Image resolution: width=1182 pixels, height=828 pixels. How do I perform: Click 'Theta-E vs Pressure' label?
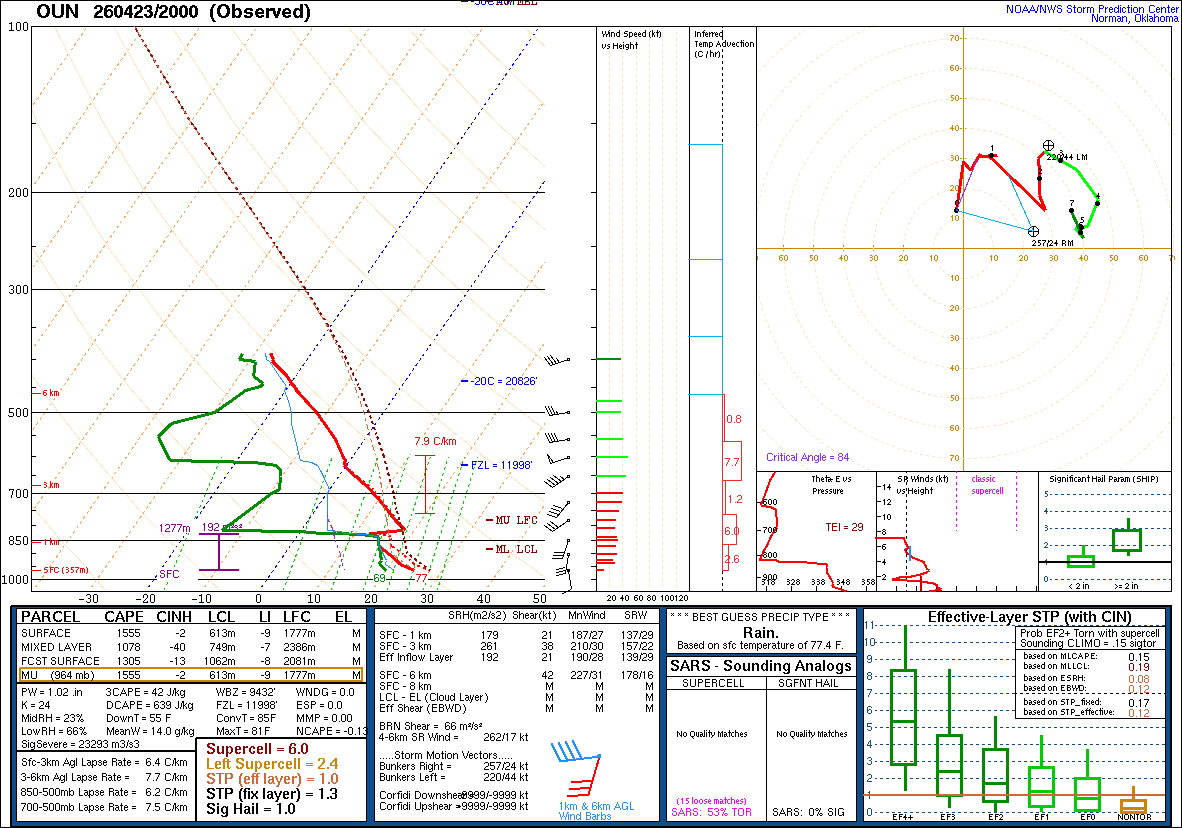click(x=831, y=485)
